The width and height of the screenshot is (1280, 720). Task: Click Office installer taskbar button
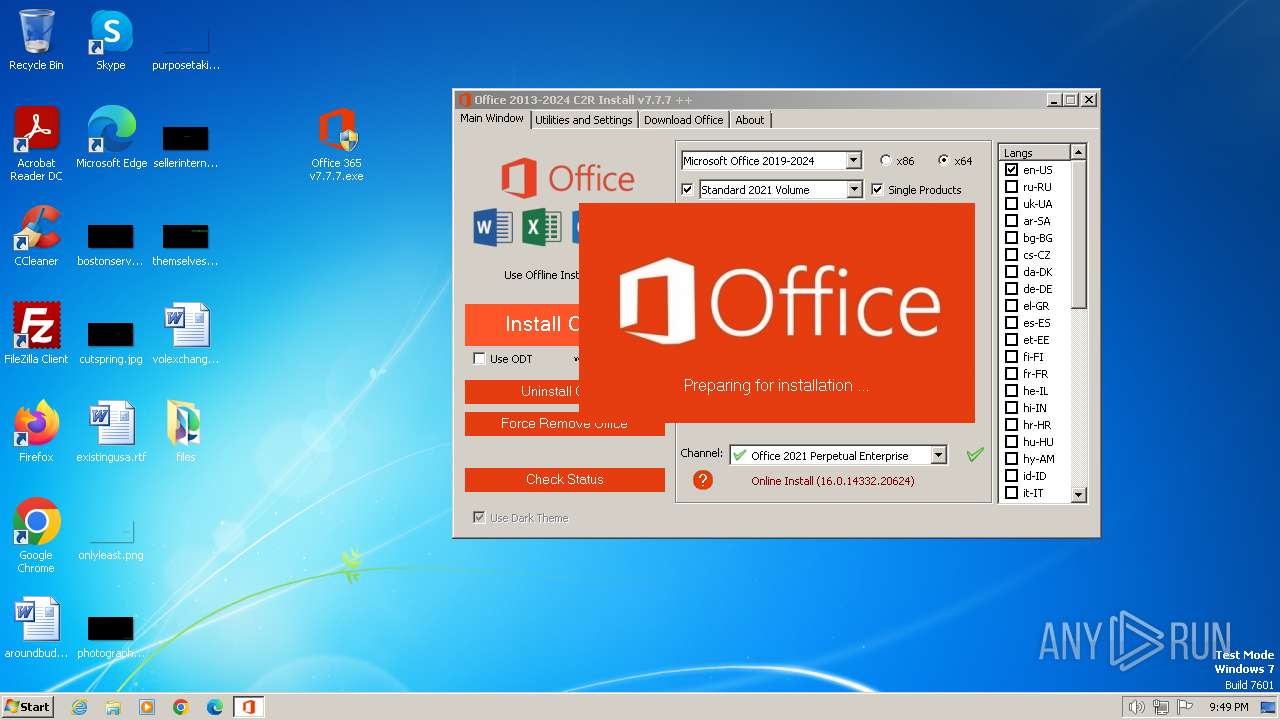pyautogui.click(x=249, y=707)
